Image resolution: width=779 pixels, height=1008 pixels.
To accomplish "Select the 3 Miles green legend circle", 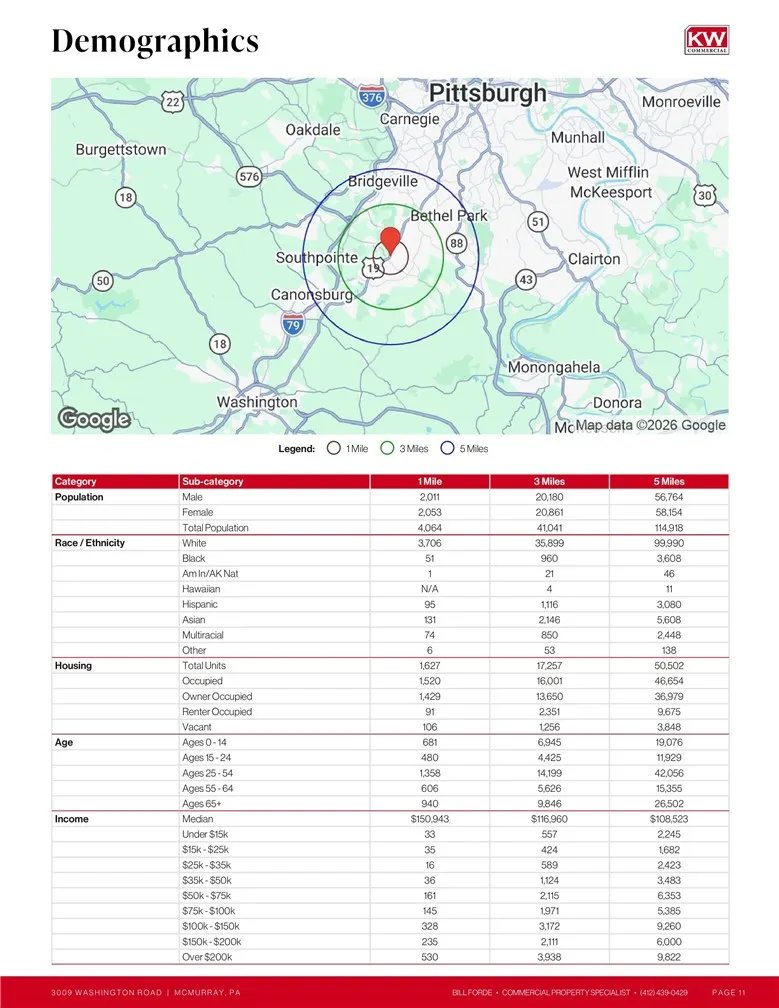I will 387,449.
